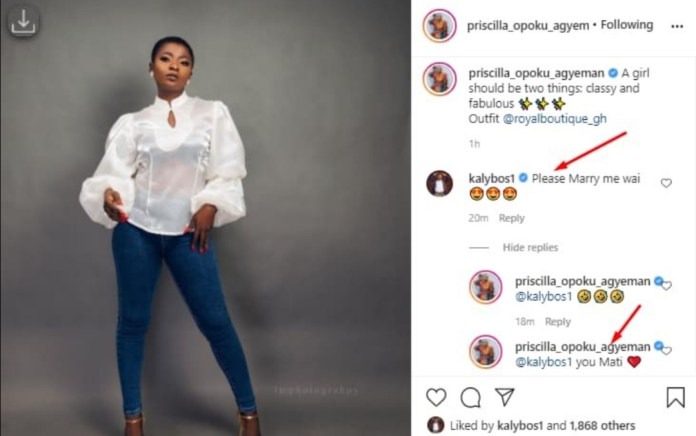The width and height of the screenshot is (696, 436).
Task: View the "1,868 others" likes list
Action: tap(602, 425)
